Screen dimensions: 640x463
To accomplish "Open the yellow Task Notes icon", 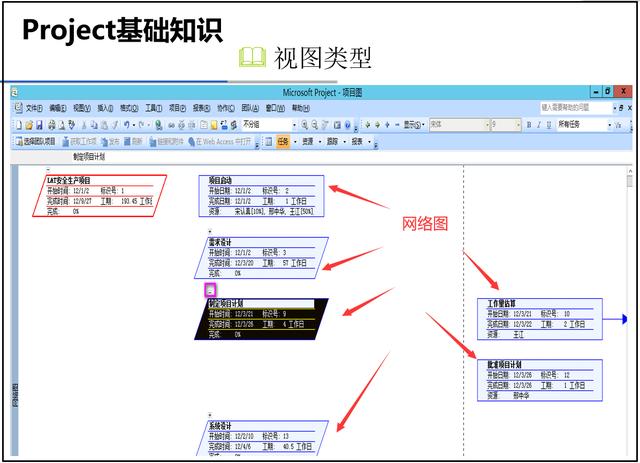I will point(213,125).
